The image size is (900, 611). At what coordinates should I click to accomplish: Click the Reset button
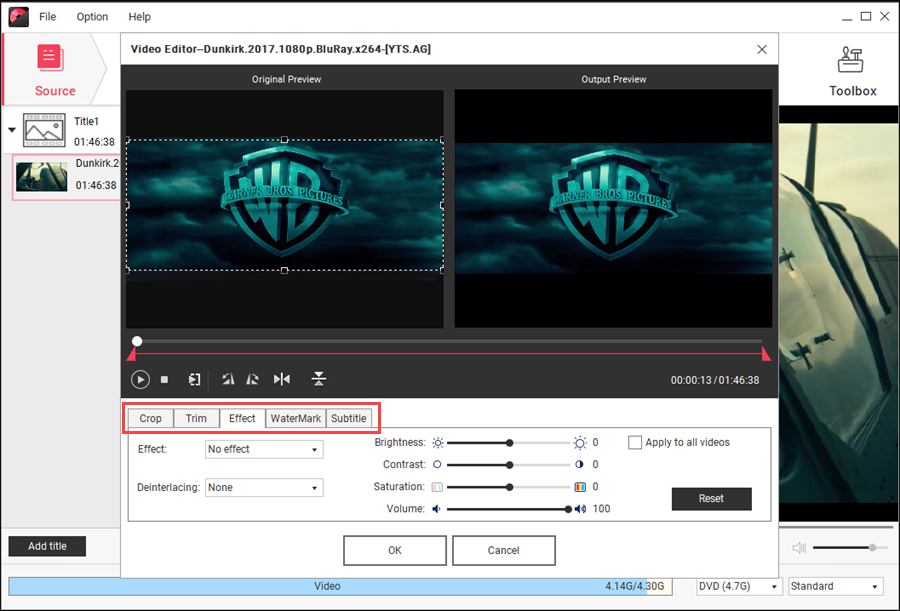click(x=712, y=499)
